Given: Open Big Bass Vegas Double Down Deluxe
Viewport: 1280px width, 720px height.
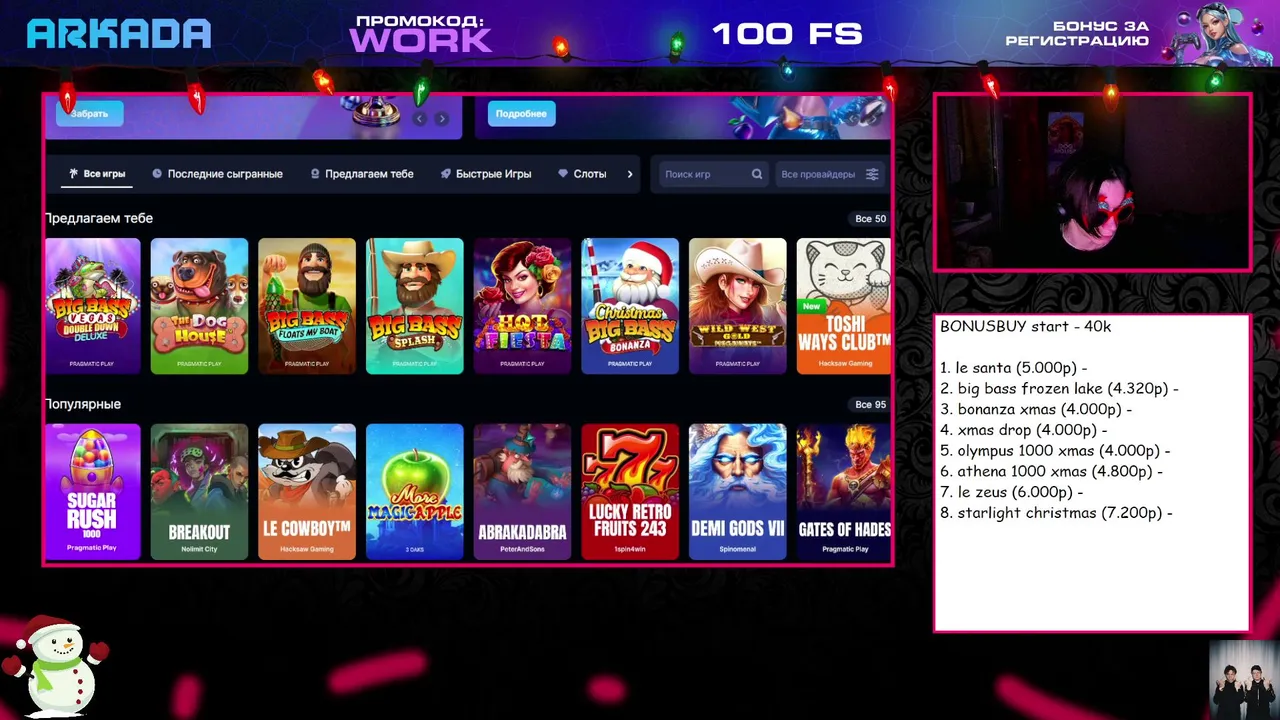Looking at the screenshot, I should [x=92, y=306].
